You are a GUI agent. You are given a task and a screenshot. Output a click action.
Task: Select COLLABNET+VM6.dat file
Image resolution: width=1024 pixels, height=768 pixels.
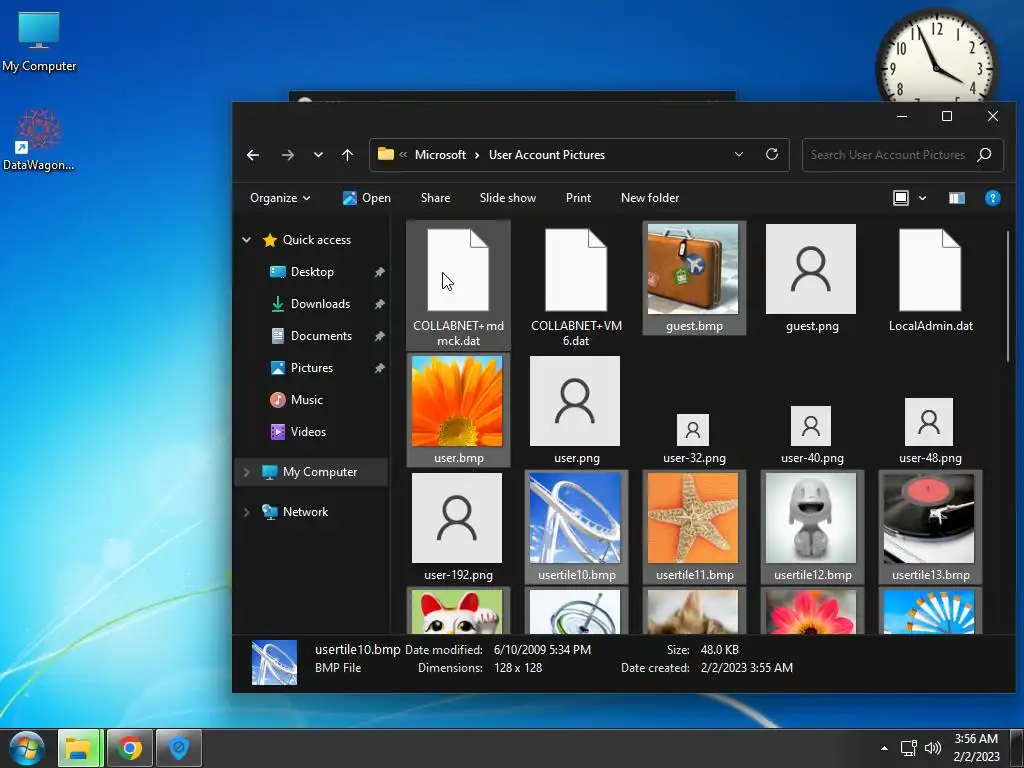(x=576, y=285)
